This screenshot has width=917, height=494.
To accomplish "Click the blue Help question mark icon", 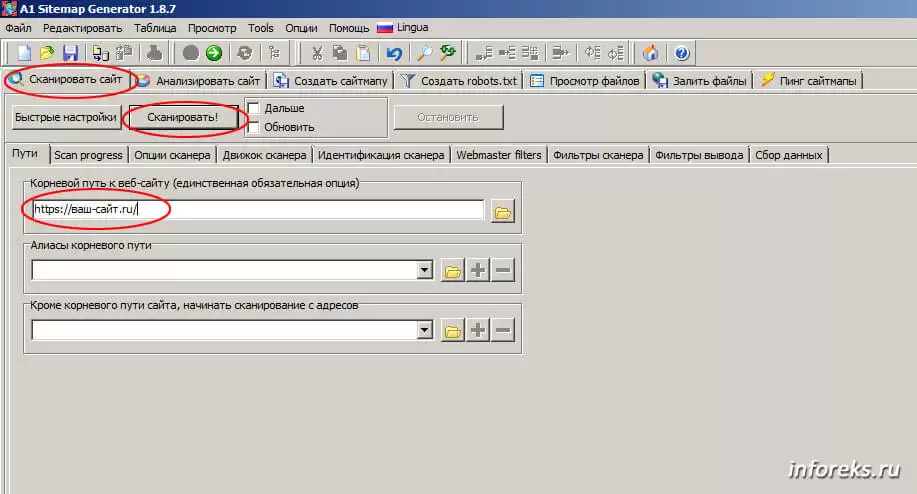I will click(x=681, y=53).
